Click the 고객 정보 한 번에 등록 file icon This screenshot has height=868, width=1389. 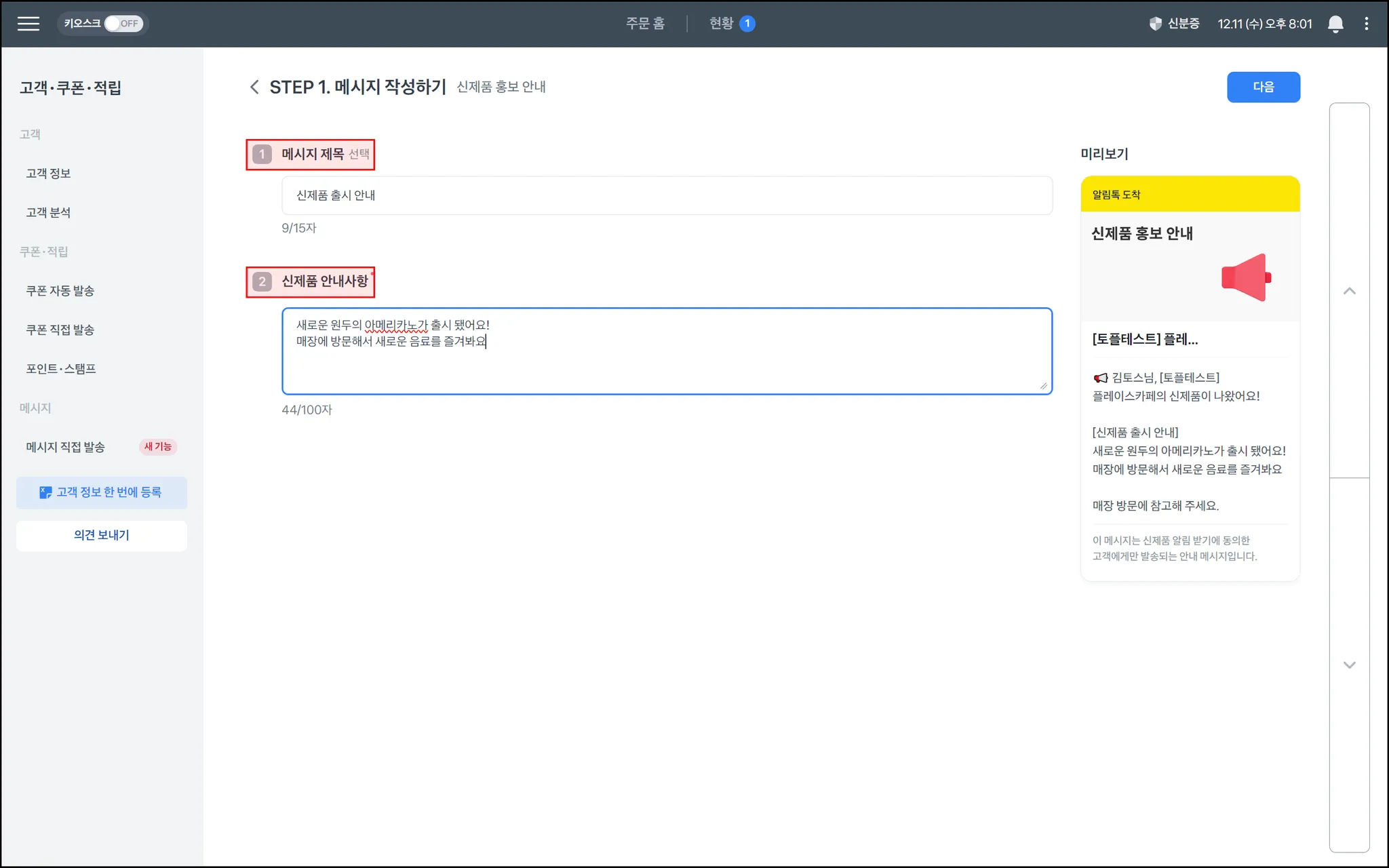coord(45,492)
